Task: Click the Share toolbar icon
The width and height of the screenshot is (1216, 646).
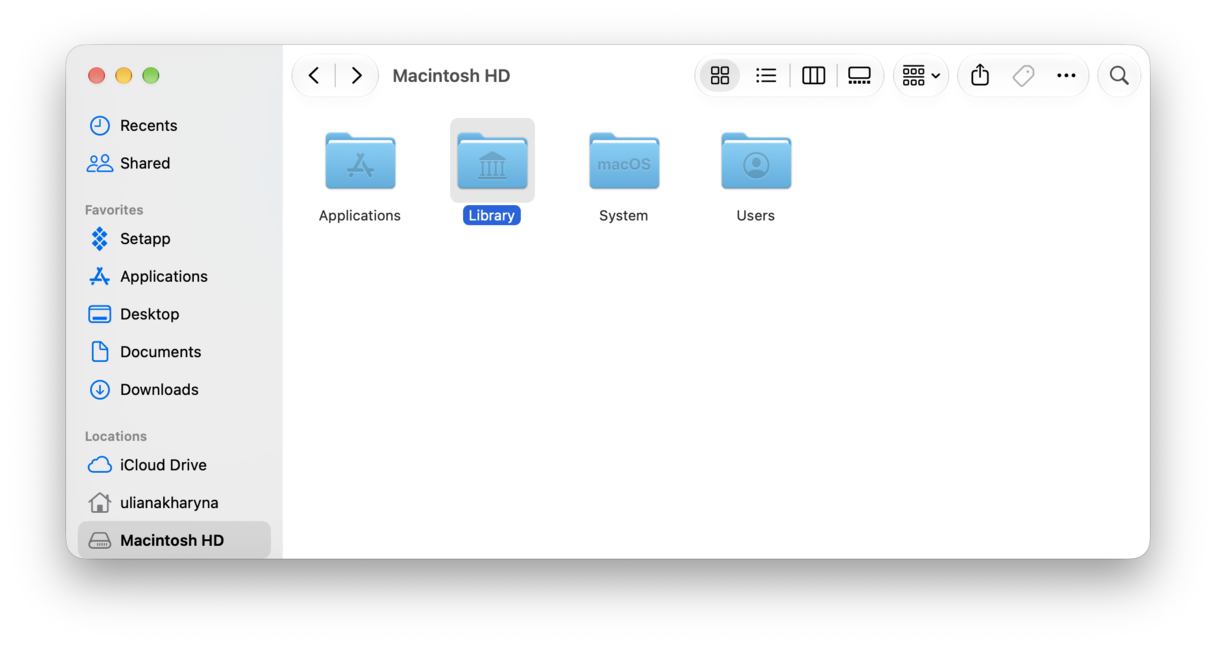Action: (980, 76)
